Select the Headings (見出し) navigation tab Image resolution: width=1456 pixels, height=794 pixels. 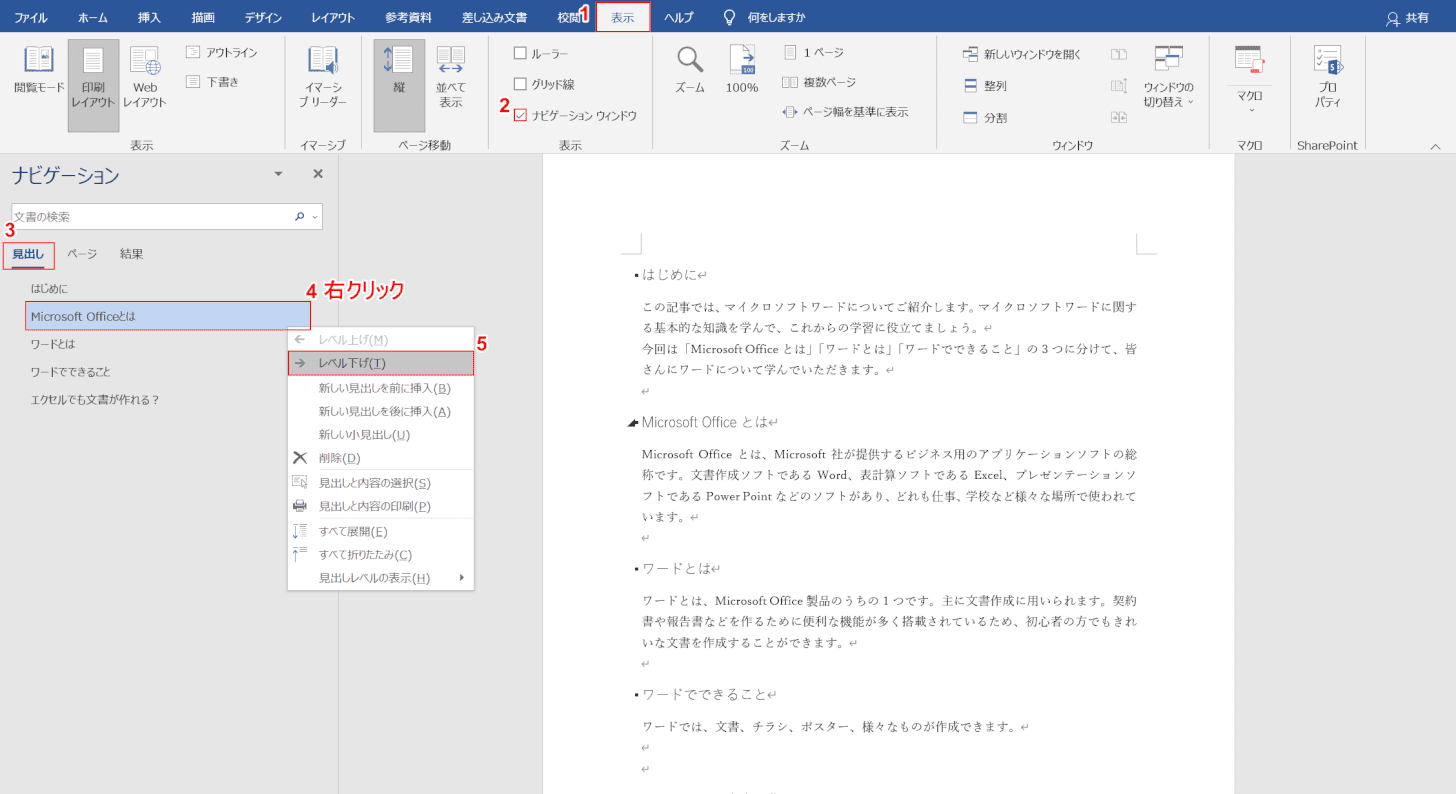(x=28, y=255)
